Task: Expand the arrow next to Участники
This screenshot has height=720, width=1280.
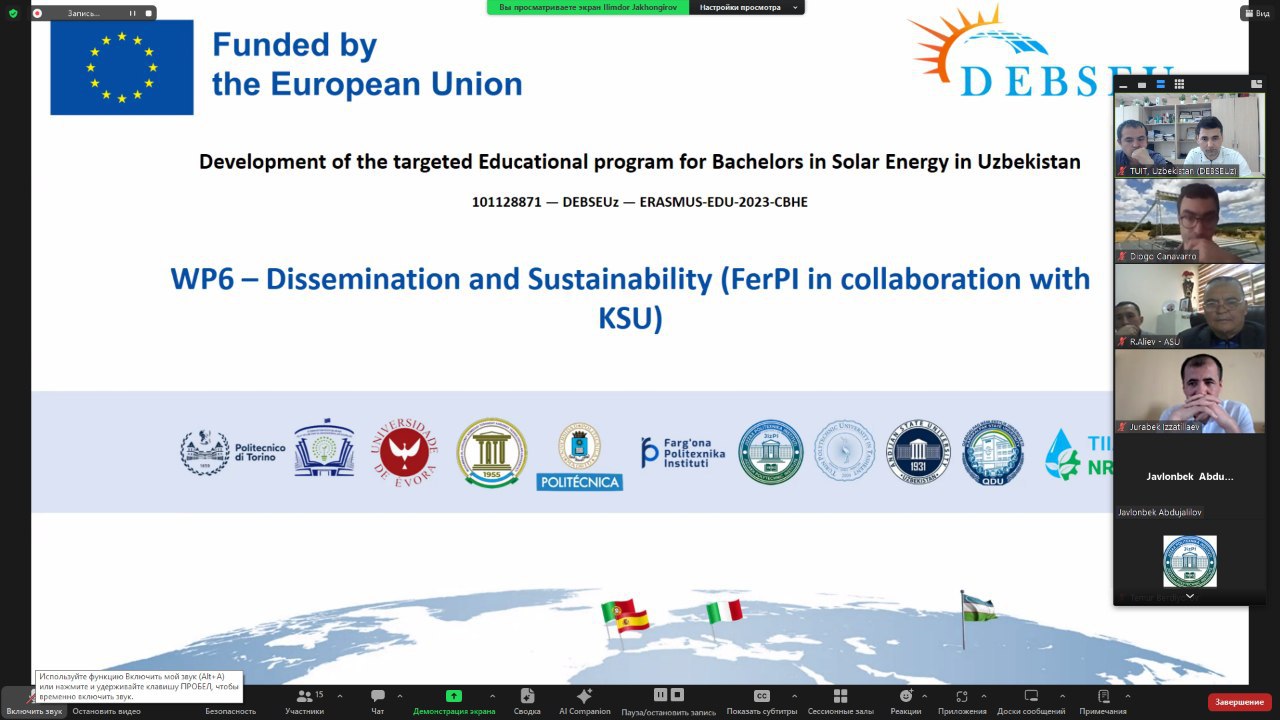Action: pos(340,696)
